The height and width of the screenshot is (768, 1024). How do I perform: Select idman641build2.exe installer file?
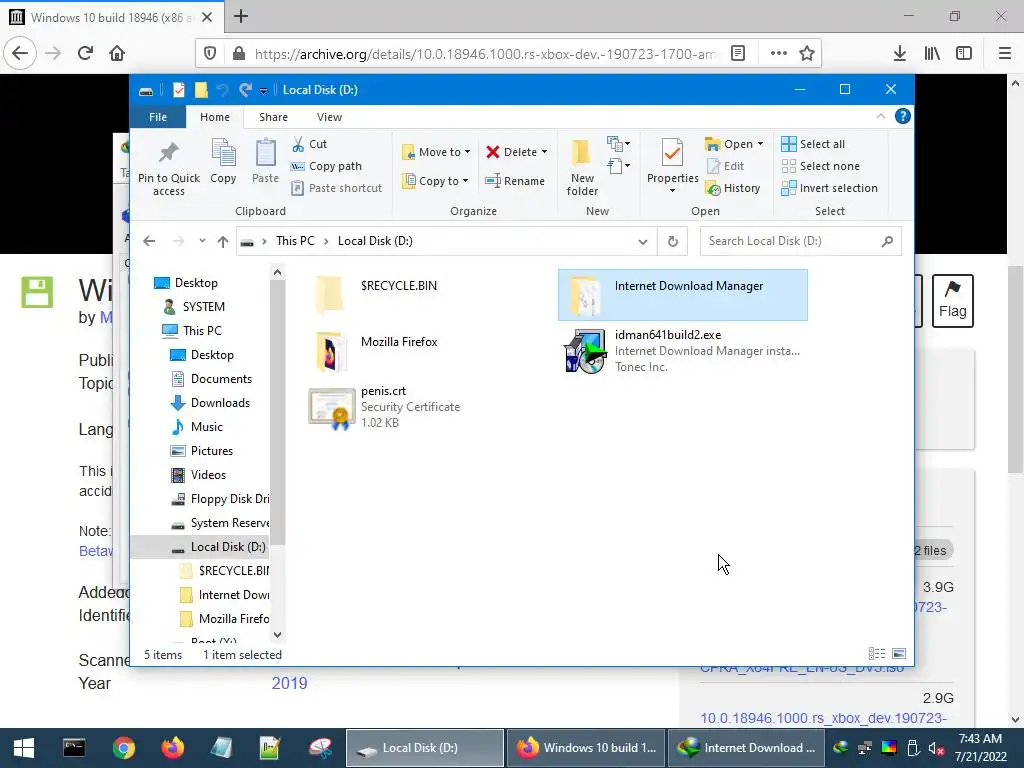683,351
